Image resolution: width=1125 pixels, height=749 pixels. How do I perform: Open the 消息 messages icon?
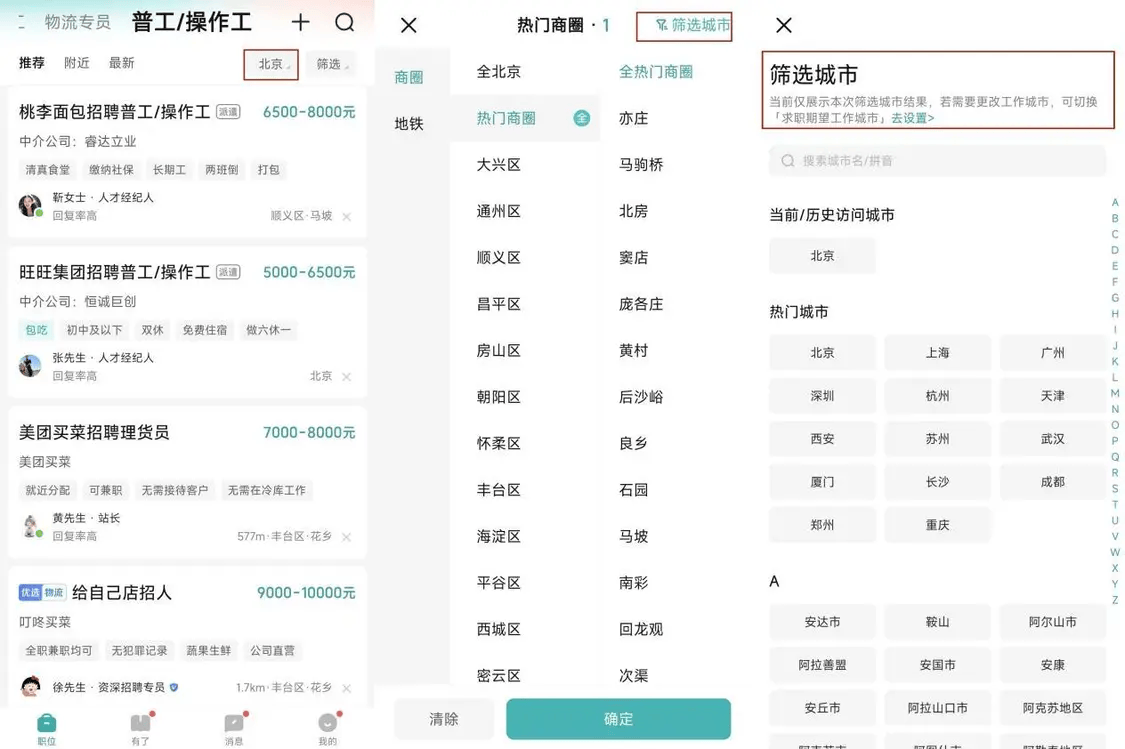coord(234,722)
